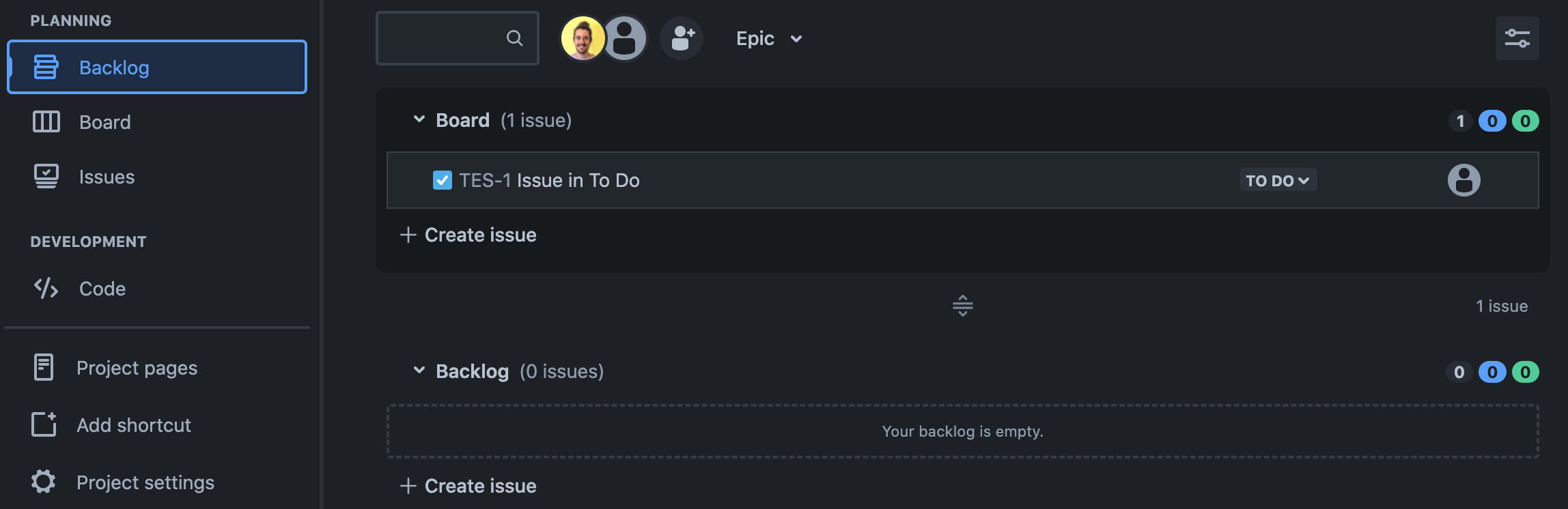The width and height of the screenshot is (1568, 509).
Task: Filter by the yellow user avatar
Action: pyautogui.click(x=583, y=38)
